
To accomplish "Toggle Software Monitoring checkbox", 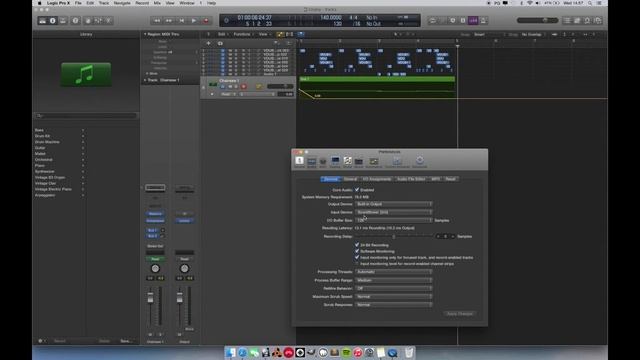I will click(357, 251).
